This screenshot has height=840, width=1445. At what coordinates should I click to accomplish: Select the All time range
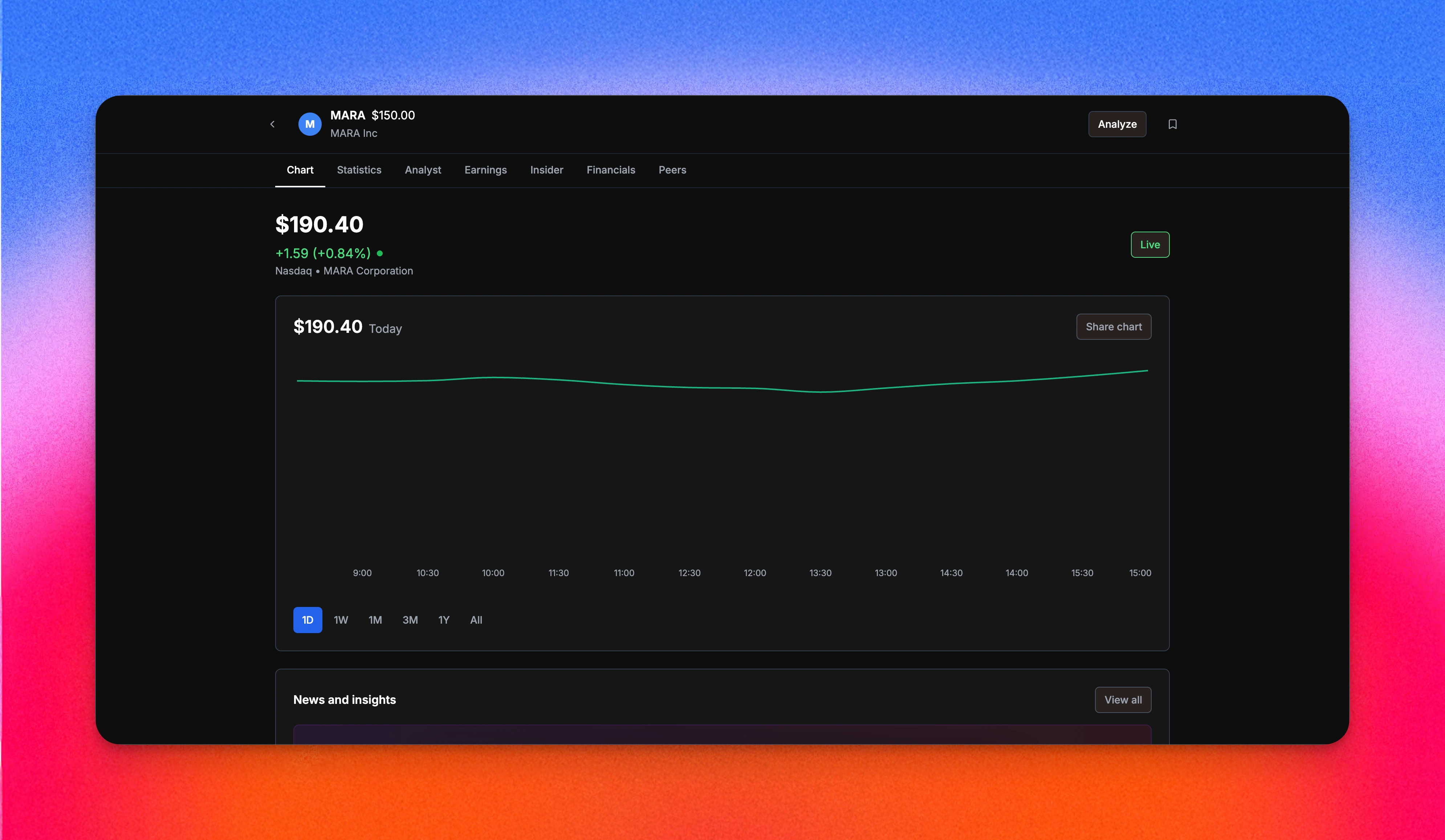pos(476,620)
